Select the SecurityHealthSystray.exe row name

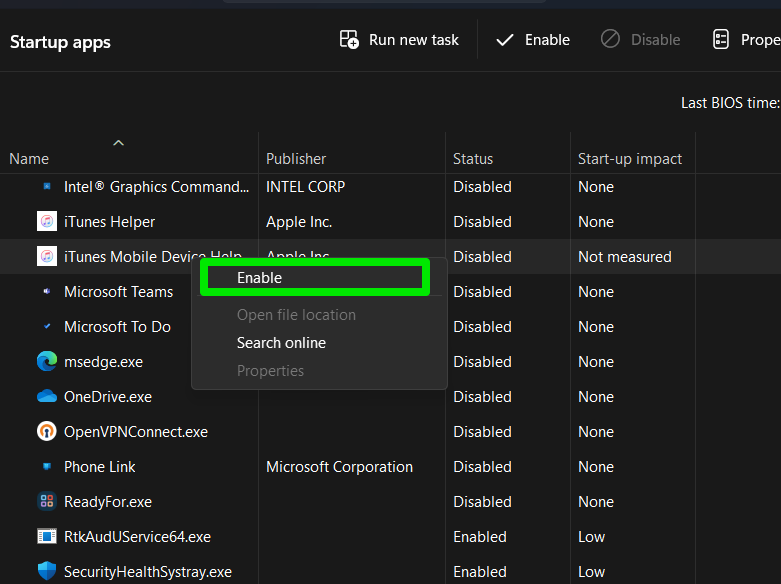click(147, 572)
